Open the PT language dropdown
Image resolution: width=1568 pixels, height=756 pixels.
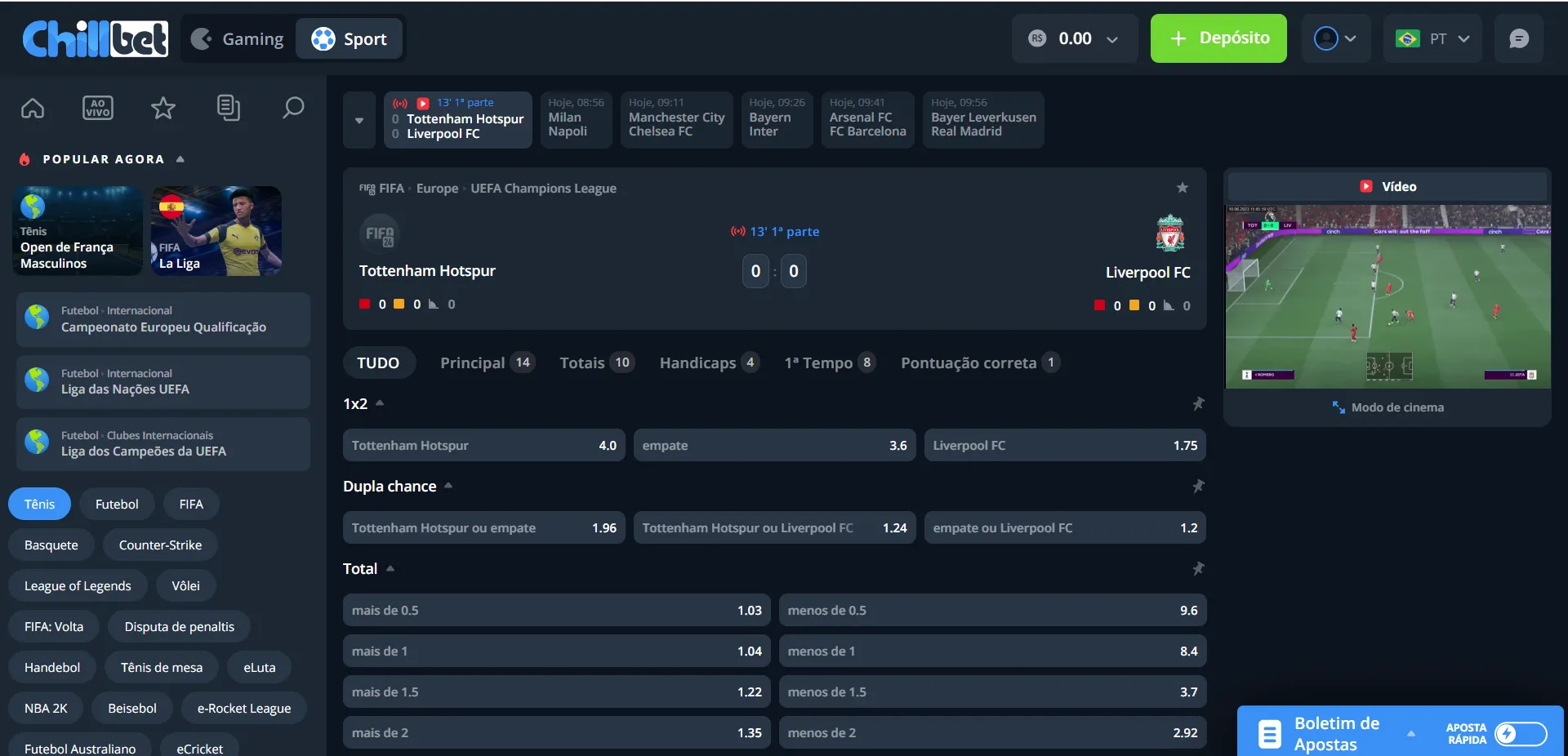(x=1434, y=38)
